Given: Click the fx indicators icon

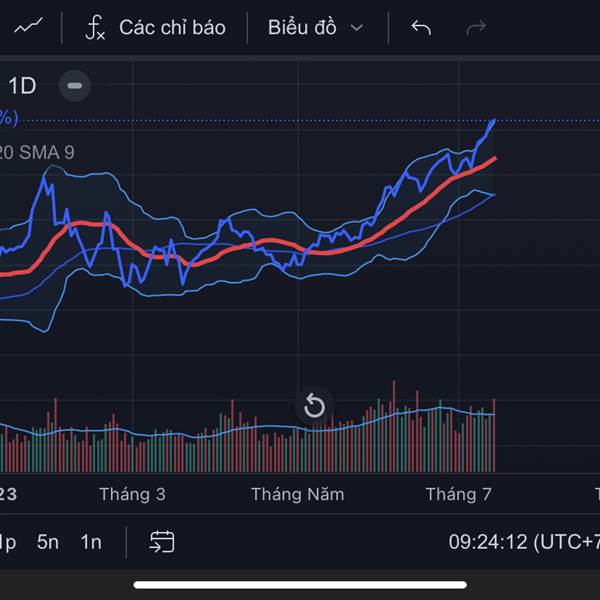Looking at the screenshot, I should [95, 27].
